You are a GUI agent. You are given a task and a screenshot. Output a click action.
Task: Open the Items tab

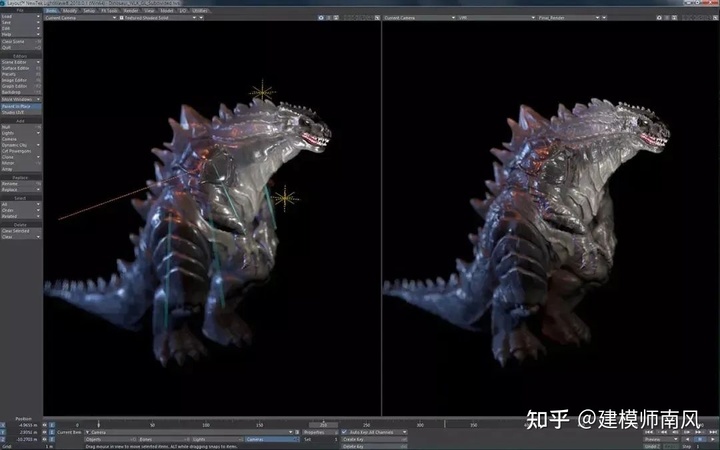tap(52, 11)
